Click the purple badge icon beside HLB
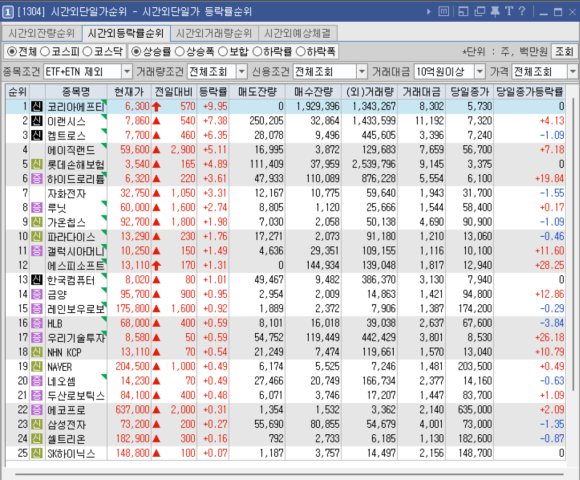This screenshot has height=480, width=580. tap(37, 323)
